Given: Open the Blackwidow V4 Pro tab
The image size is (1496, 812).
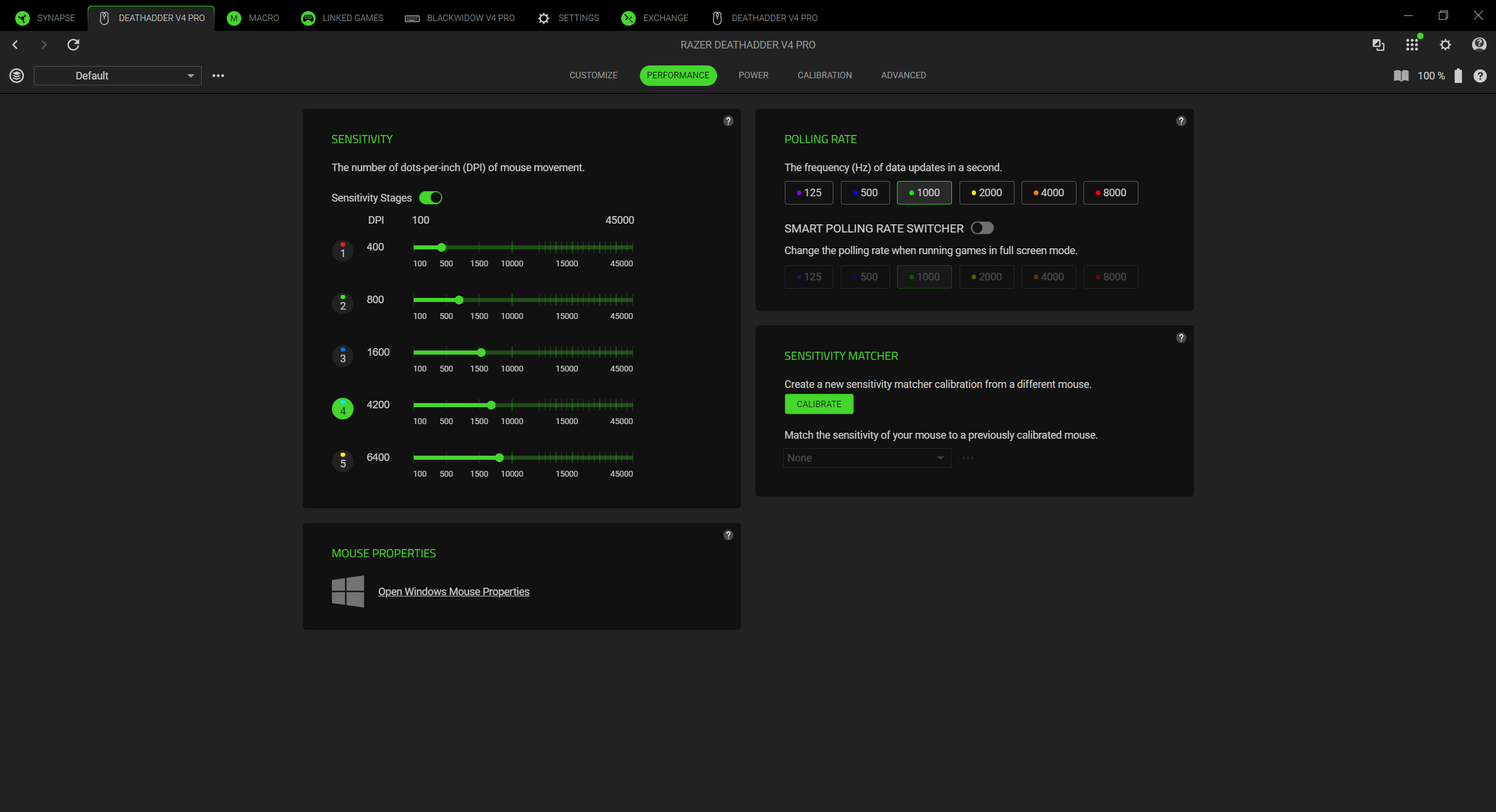Looking at the screenshot, I should [x=460, y=18].
